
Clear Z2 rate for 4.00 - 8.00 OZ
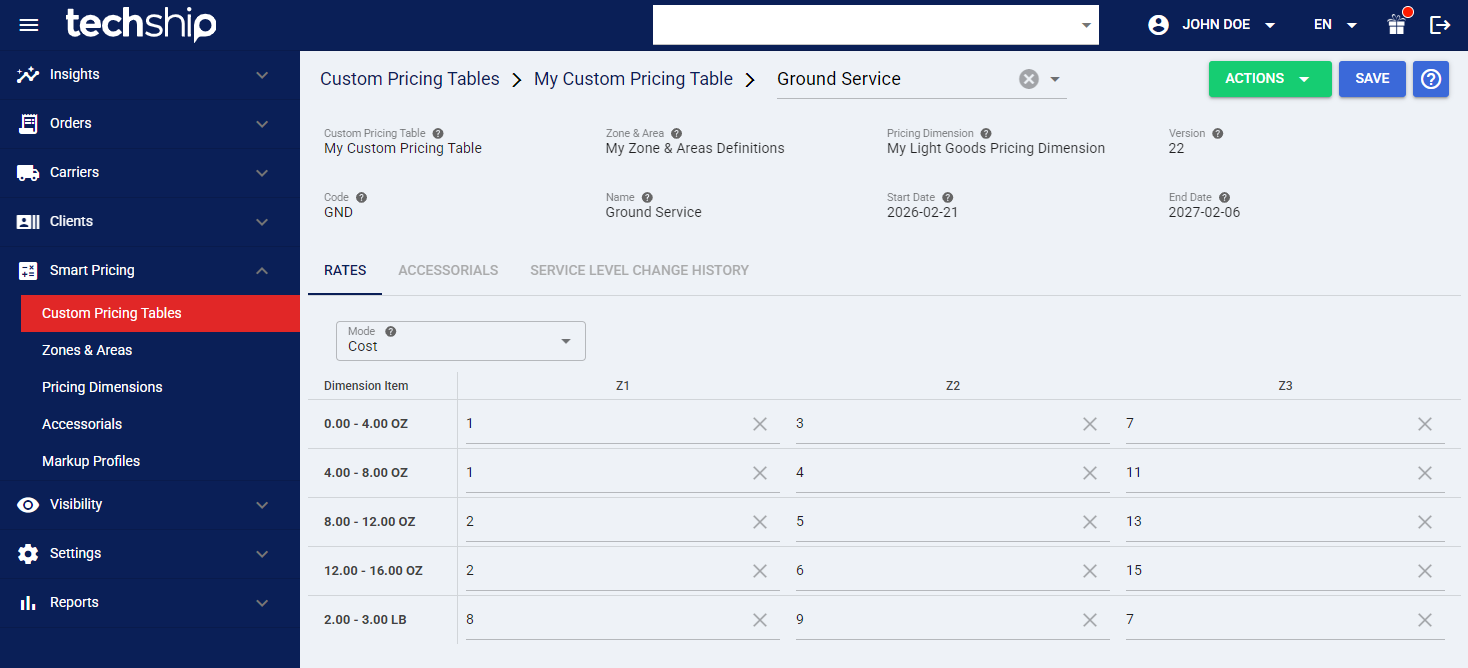point(1090,473)
